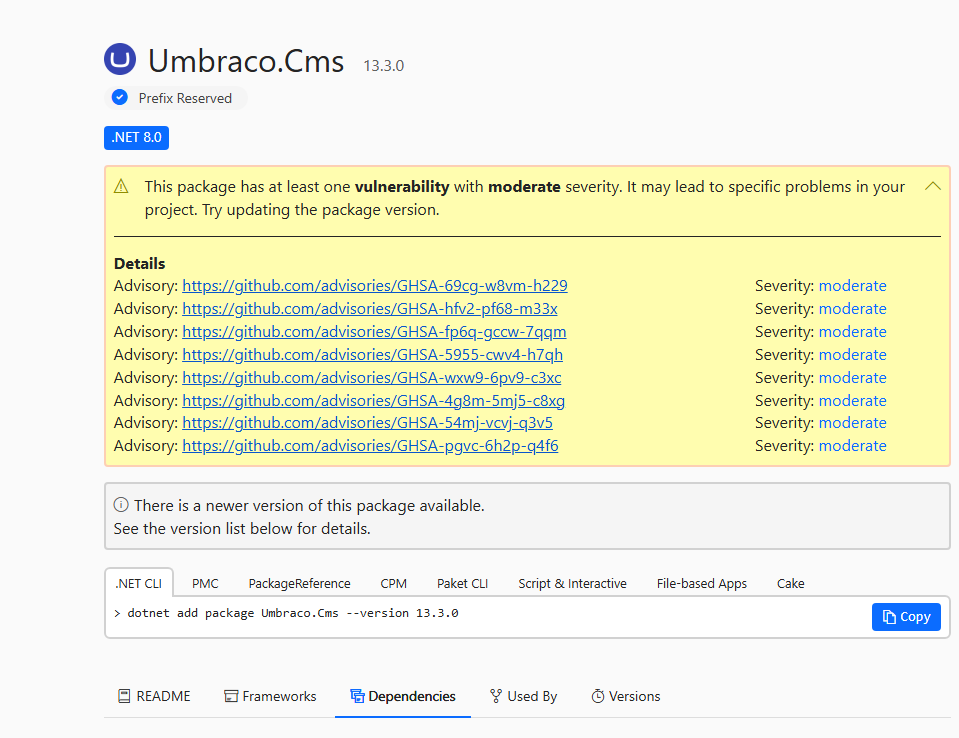The image size is (959, 738).
Task: Select the Paket CLI tab
Action: (462, 583)
